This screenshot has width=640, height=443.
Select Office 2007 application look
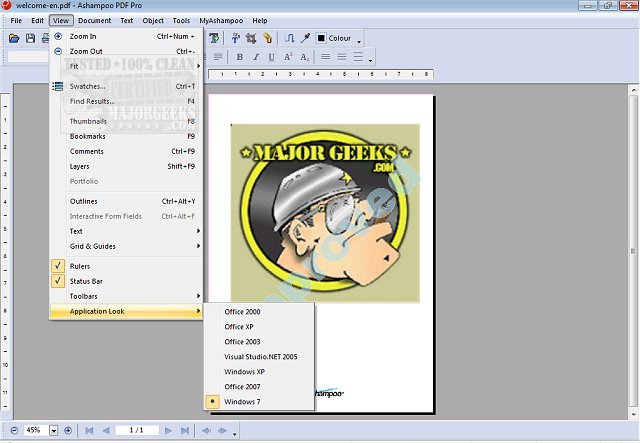[259, 387]
